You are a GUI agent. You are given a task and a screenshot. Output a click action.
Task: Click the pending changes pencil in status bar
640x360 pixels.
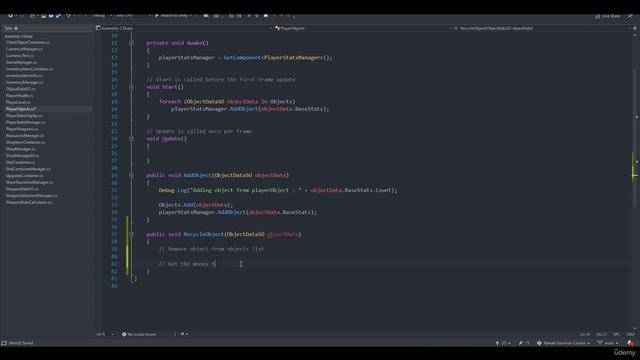[524, 343]
